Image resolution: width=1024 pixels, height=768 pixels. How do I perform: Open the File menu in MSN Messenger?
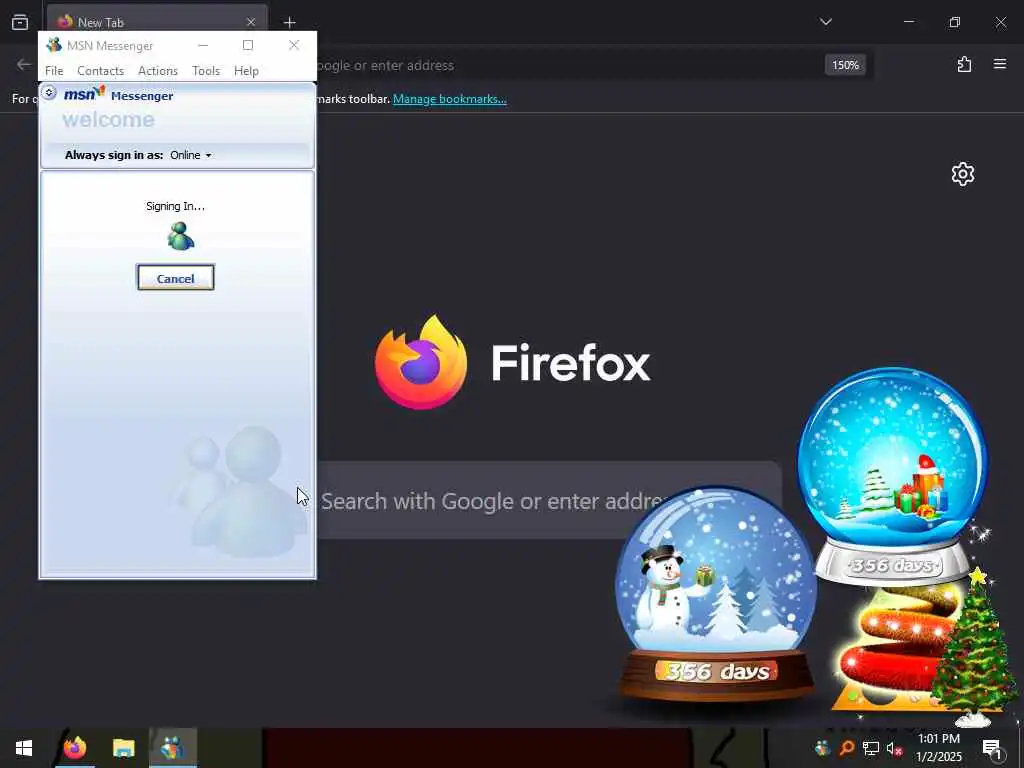tap(54, 71)
